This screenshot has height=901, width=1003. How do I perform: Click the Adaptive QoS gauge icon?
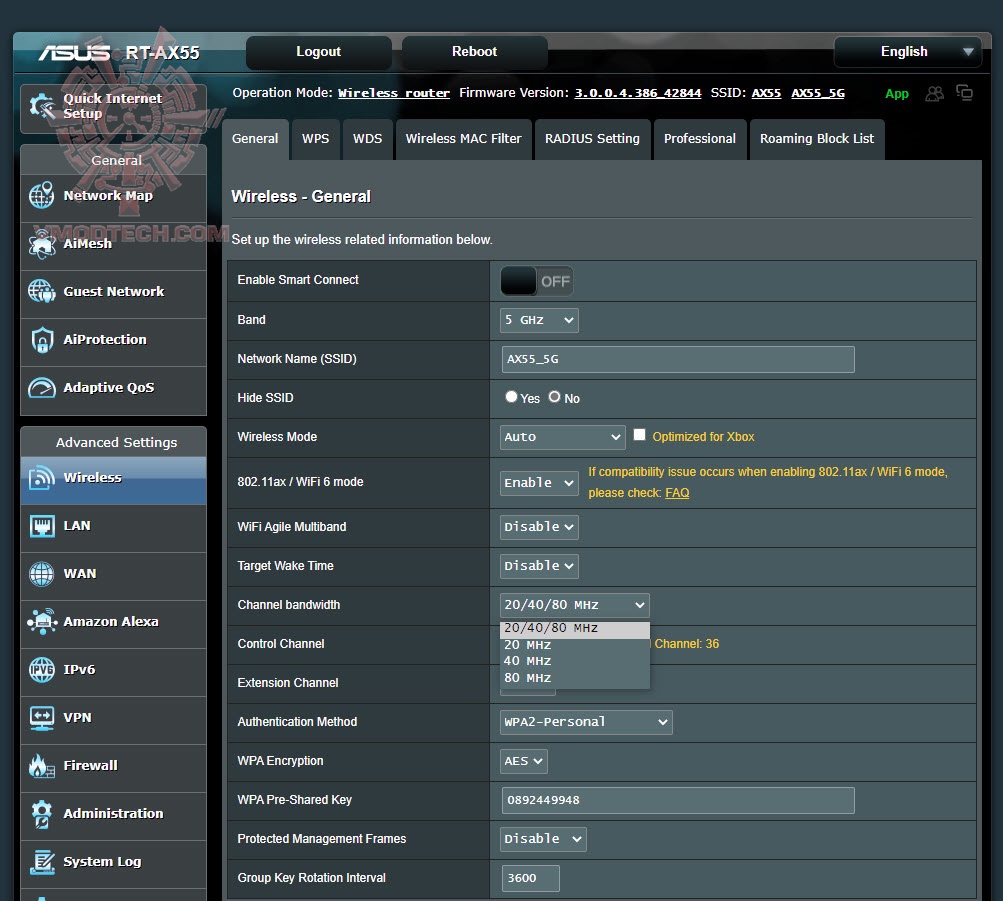[x=42, y=388]
